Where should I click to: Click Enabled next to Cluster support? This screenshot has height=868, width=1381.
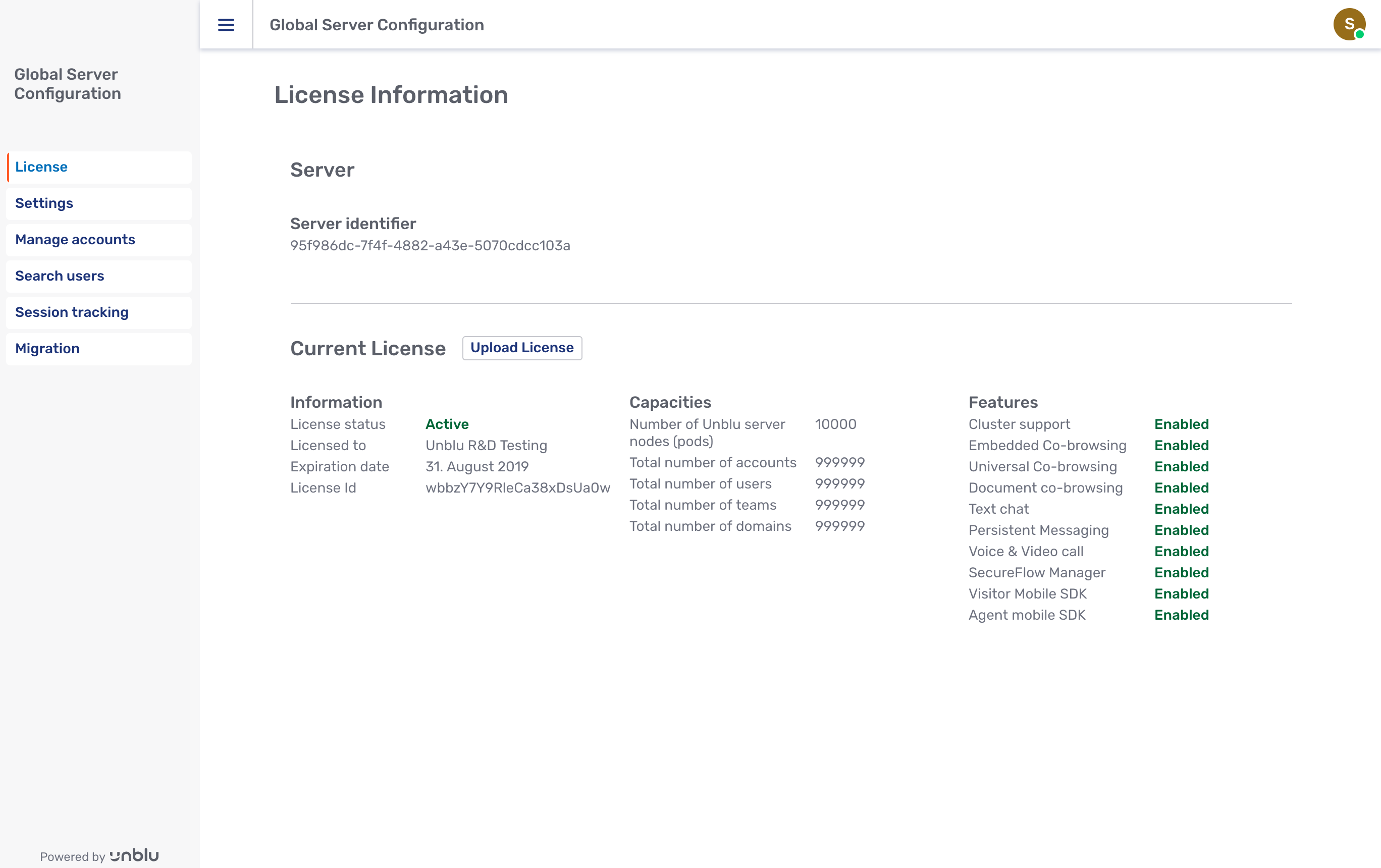[1182, 424]
